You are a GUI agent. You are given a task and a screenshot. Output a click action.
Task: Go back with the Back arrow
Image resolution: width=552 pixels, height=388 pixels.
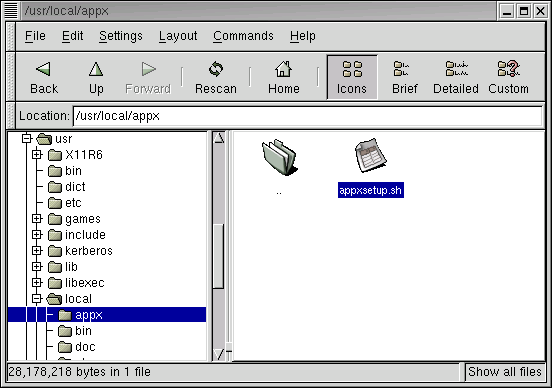pyautogui.click(x=44, y=78)
